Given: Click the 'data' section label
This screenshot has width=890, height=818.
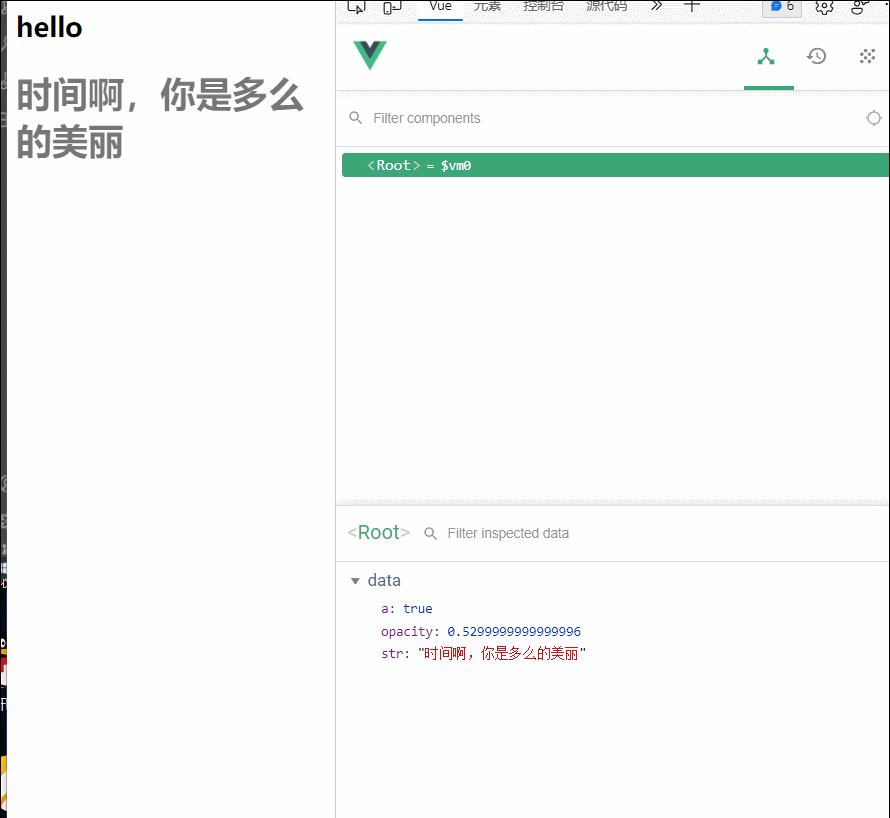Looking at the screenshot, I should click(x=384, y=580).
